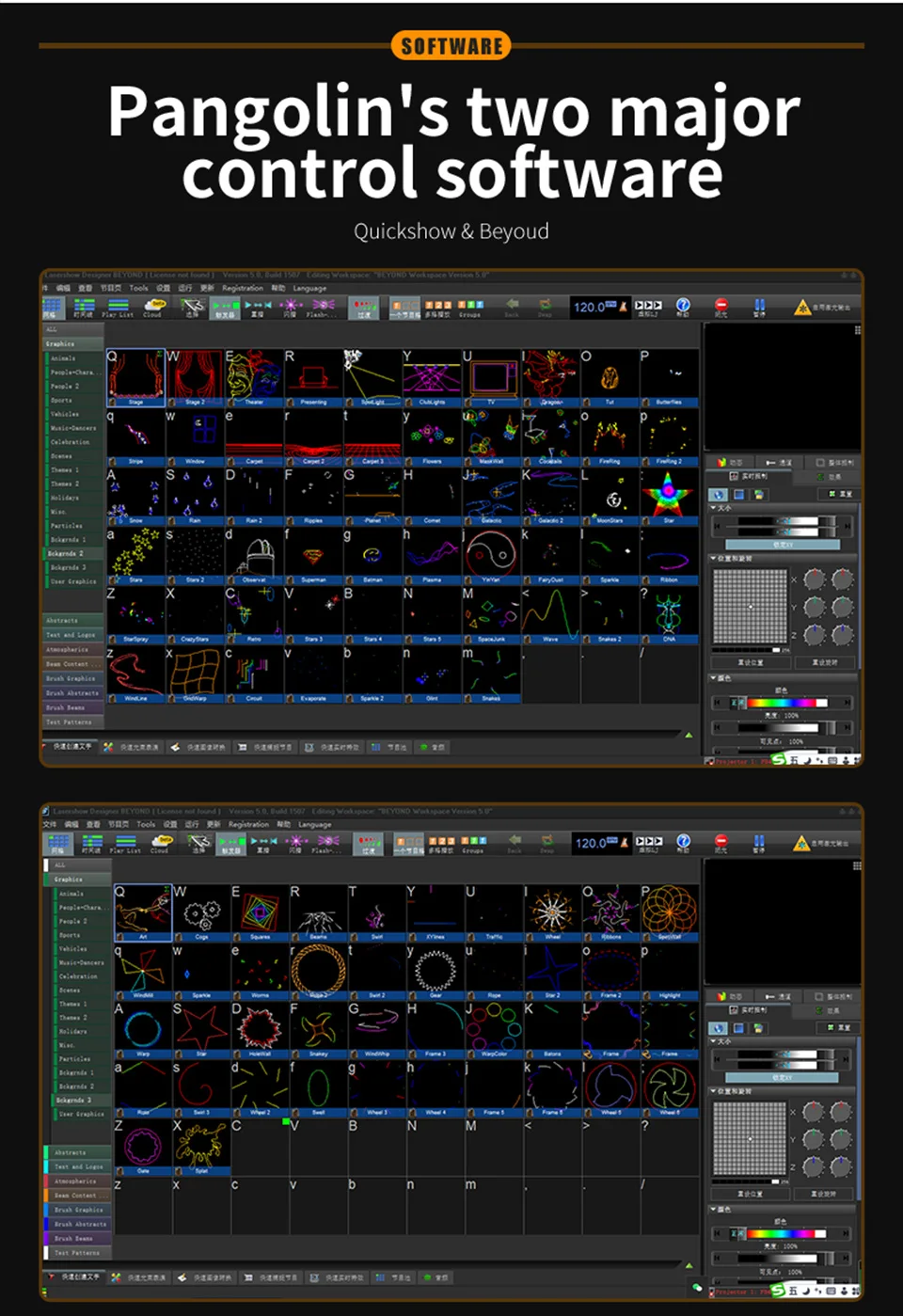Collapse the color section triangle in the upper right panel
Screen dimensions: 903x1316
click(713, 676)
